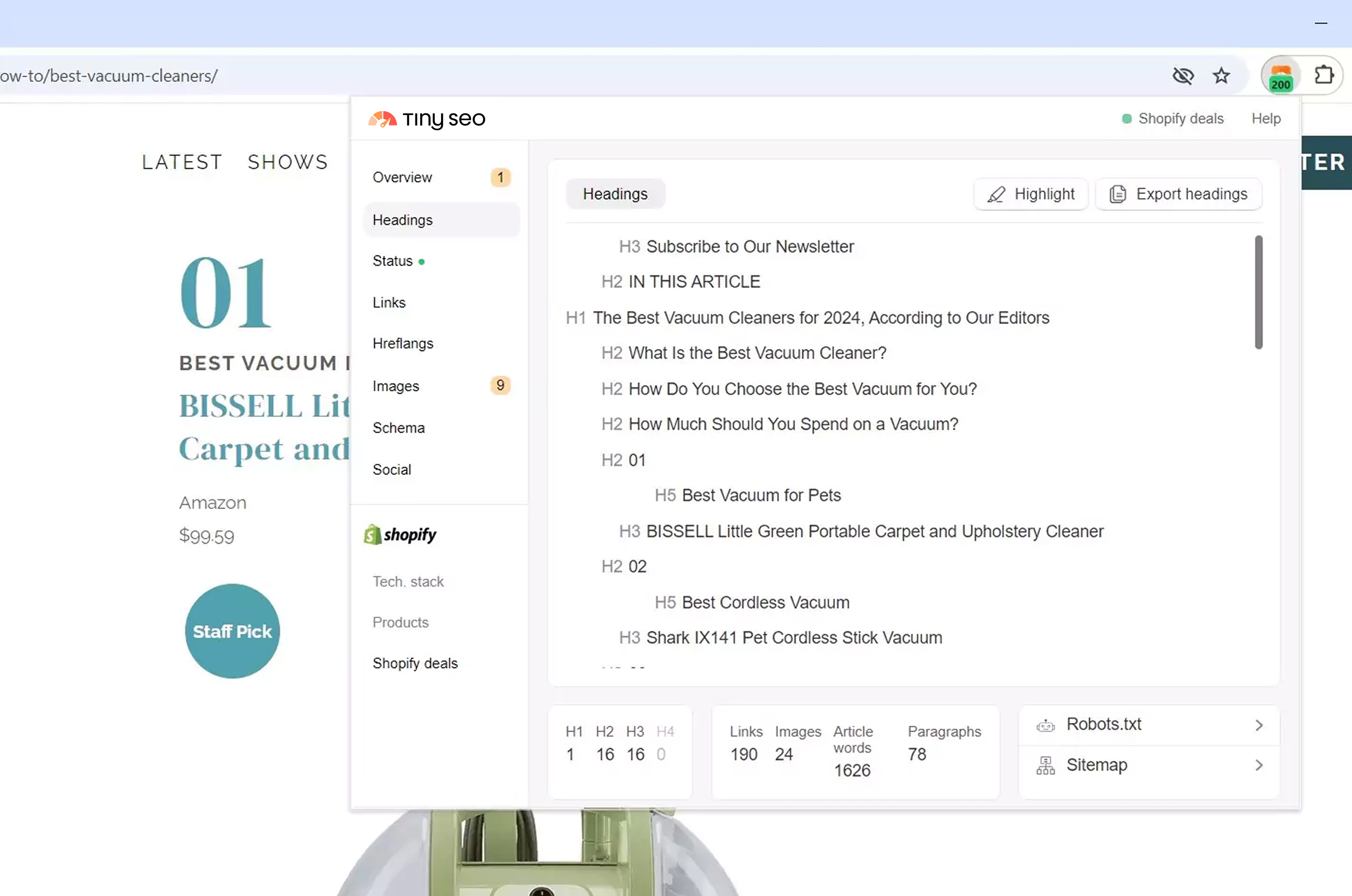Open Products in Shopify section
This screenshot has height=896, width=1352.
401,622
